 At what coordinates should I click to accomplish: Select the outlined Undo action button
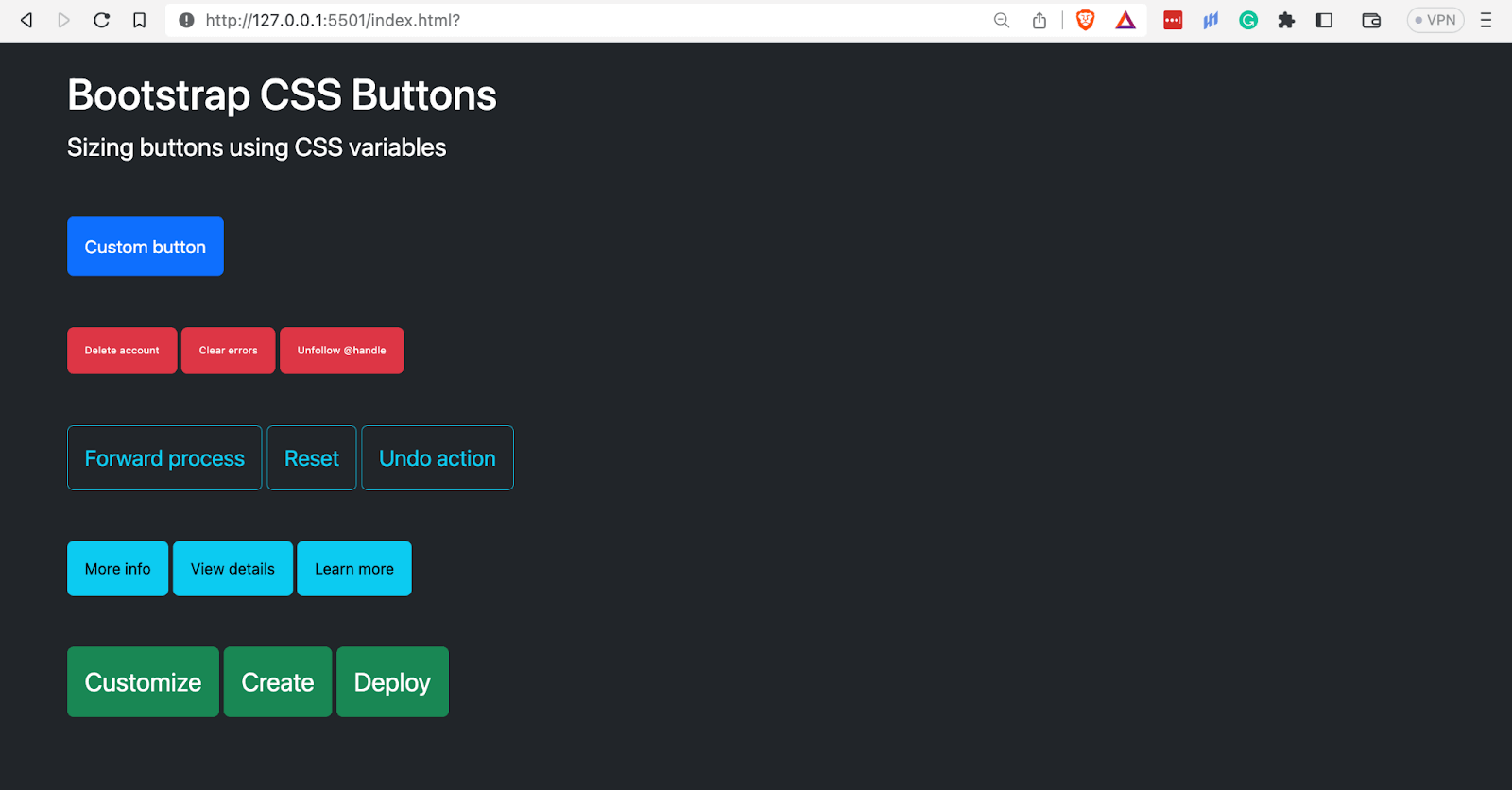coord(437,458)
